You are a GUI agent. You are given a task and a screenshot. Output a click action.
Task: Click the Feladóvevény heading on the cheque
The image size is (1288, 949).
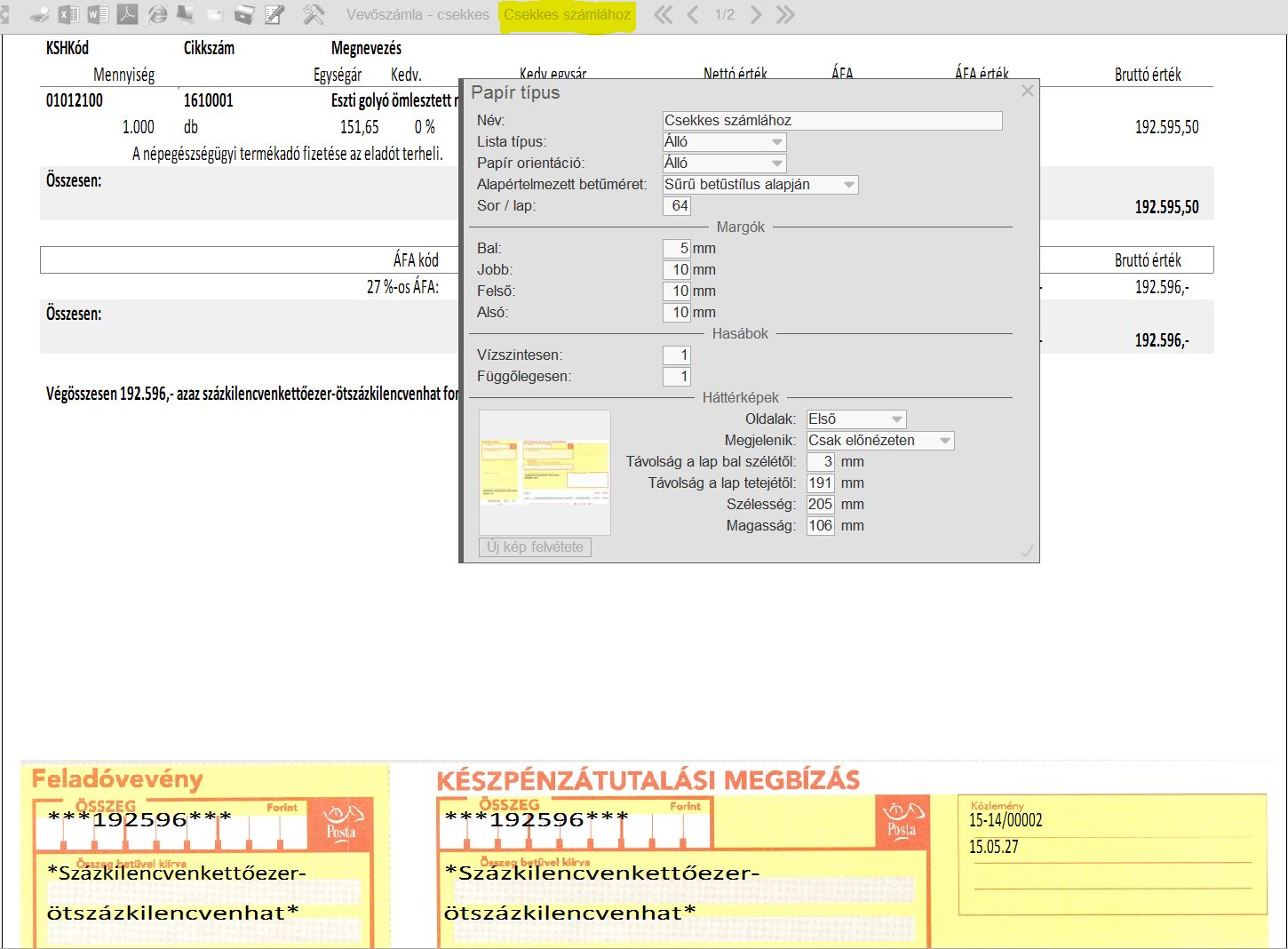pyautogui.click(x=117, y=779)
